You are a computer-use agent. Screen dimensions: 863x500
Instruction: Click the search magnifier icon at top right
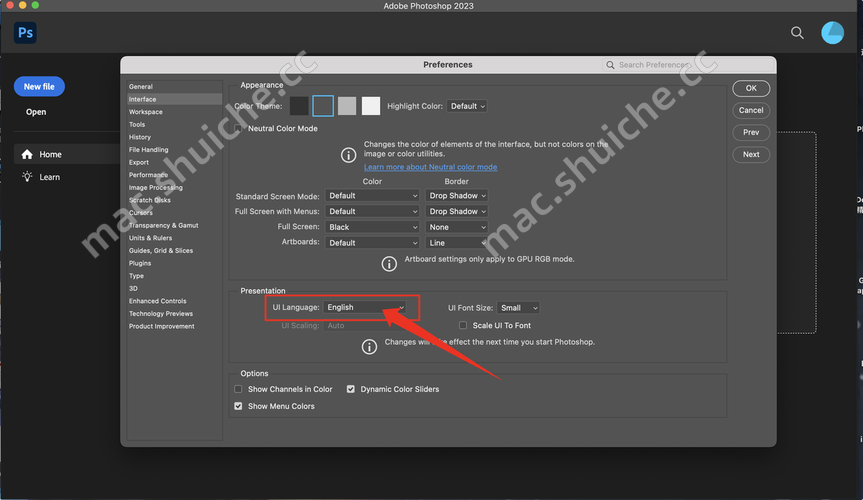[797, 33]
